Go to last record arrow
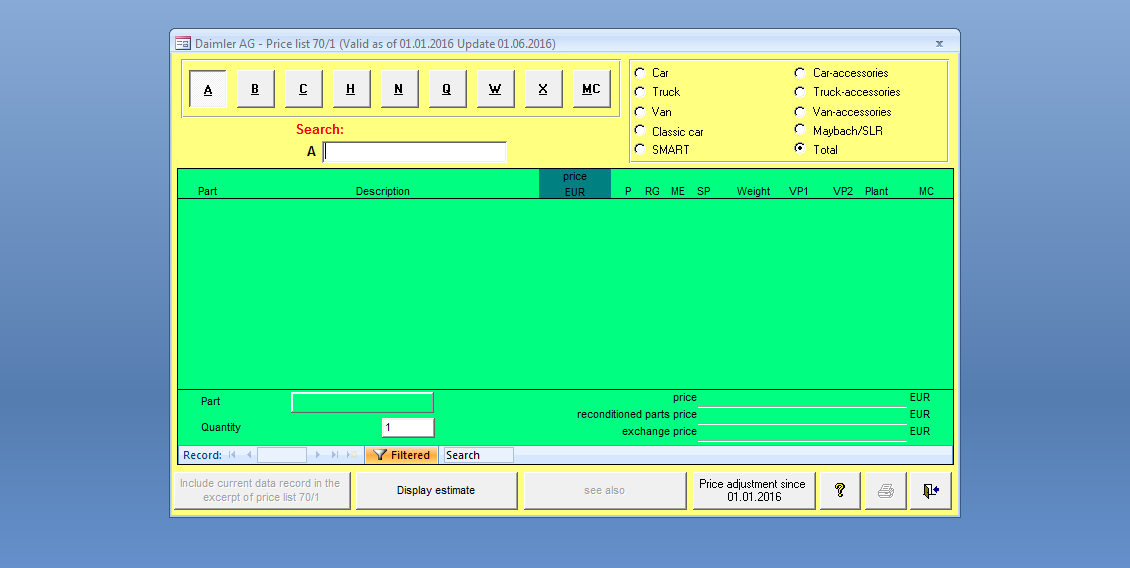Image resolution: width=1130 pixels, height=568 pixels. (x=334, y=455)
